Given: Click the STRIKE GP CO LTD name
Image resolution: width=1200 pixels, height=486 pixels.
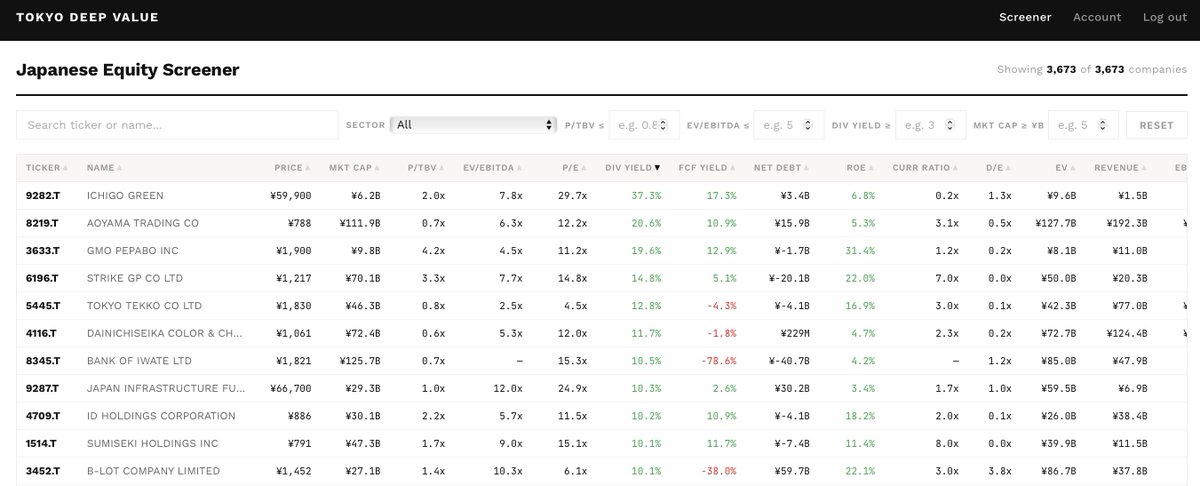Looking at the screenshot, I should click(135, 278).
